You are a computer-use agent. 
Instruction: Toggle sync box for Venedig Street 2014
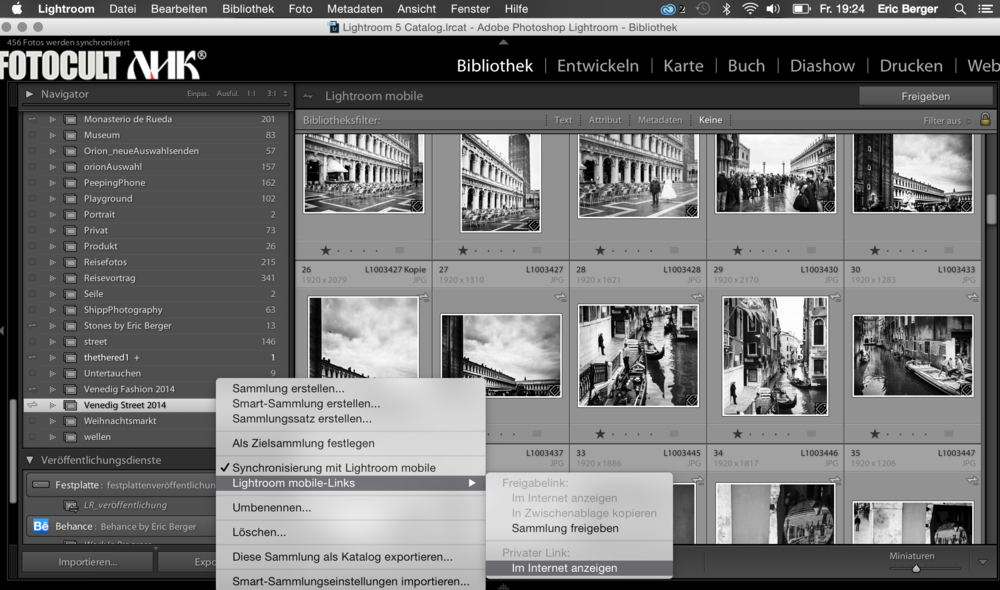point(32,405)
